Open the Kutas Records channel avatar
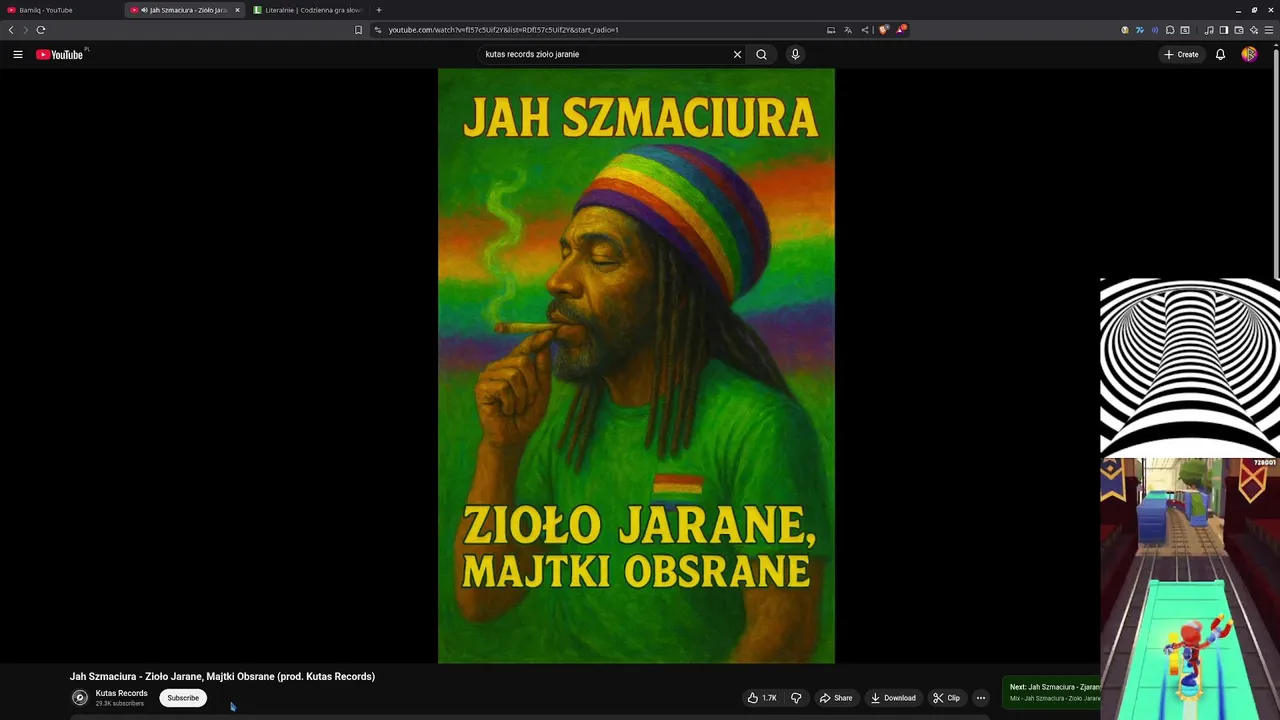1280x720 pixels. click(x=80, y=698)
